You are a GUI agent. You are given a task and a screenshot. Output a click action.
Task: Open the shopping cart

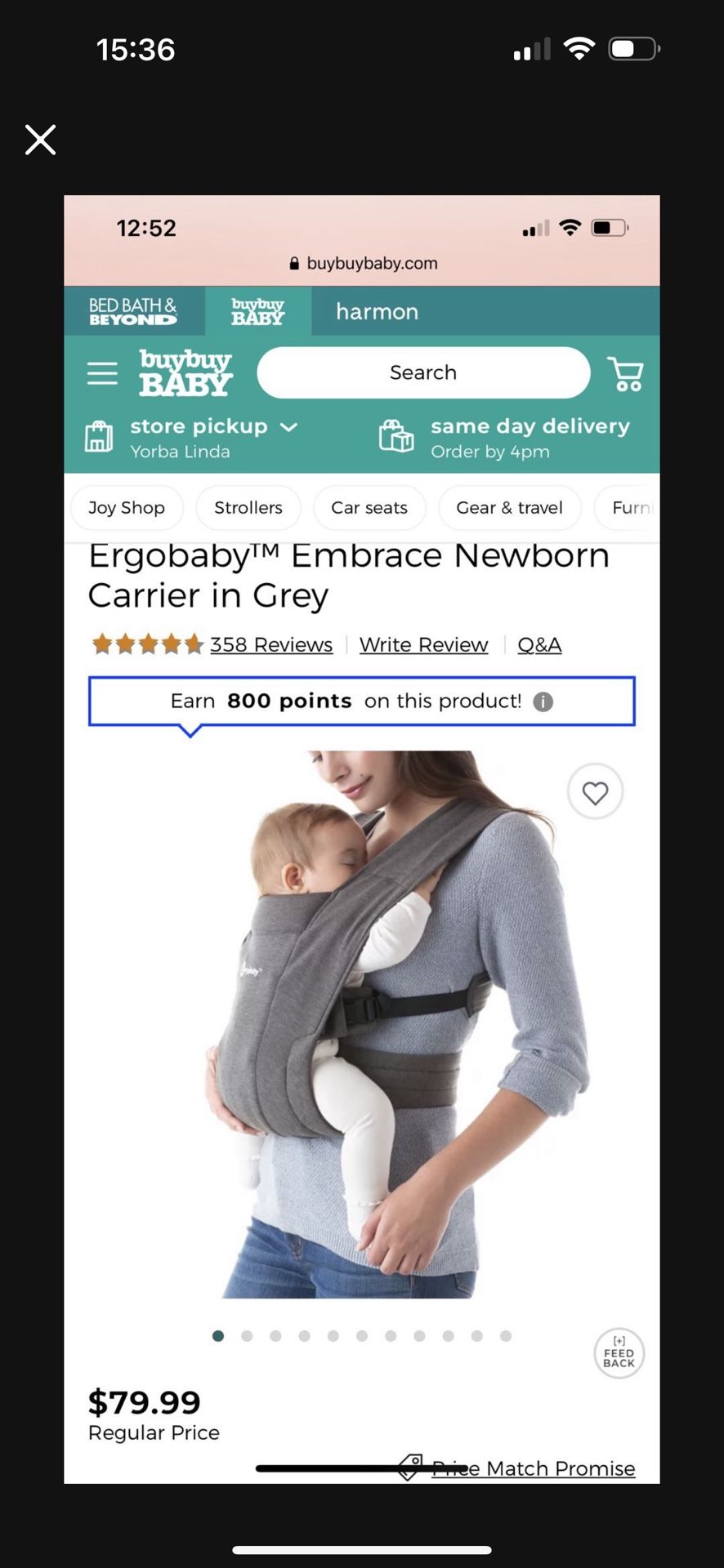(626, 373)
